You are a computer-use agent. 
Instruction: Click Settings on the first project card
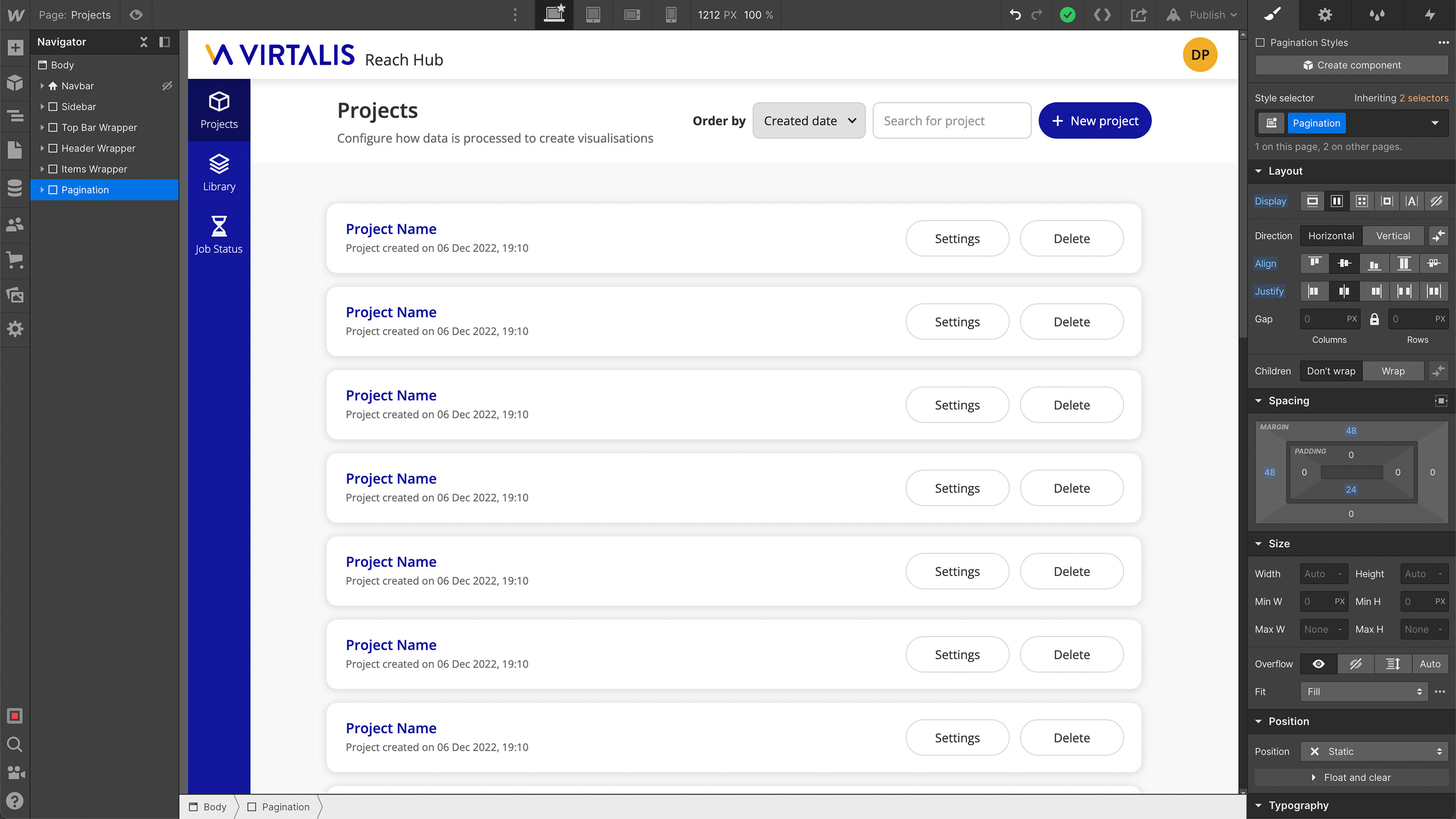coord(957,239)
